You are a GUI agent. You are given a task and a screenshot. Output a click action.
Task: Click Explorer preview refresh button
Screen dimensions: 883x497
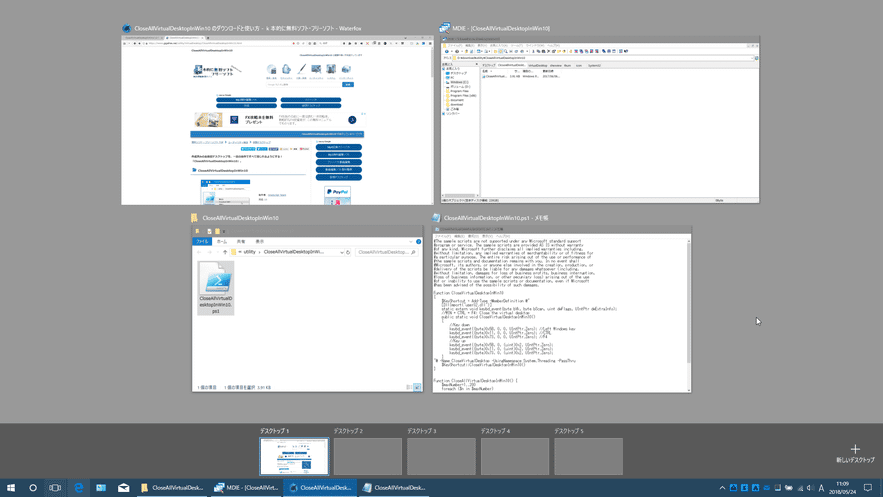click(x=348, y=252)
